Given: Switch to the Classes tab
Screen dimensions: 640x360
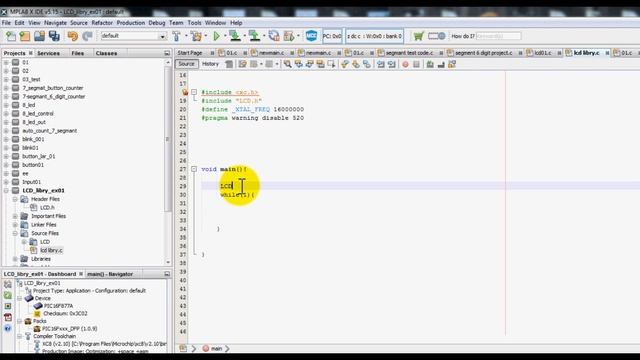Looking at the screenshot, I should 106,53.
